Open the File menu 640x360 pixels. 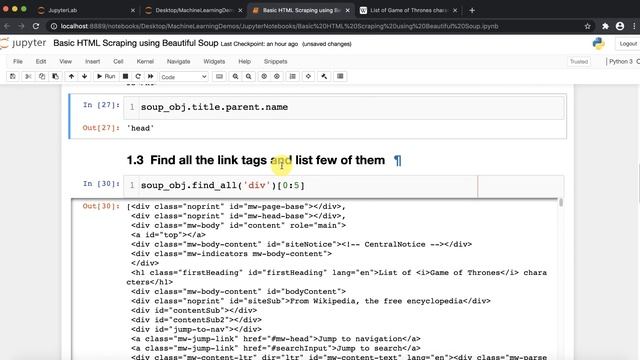[18, 62]
